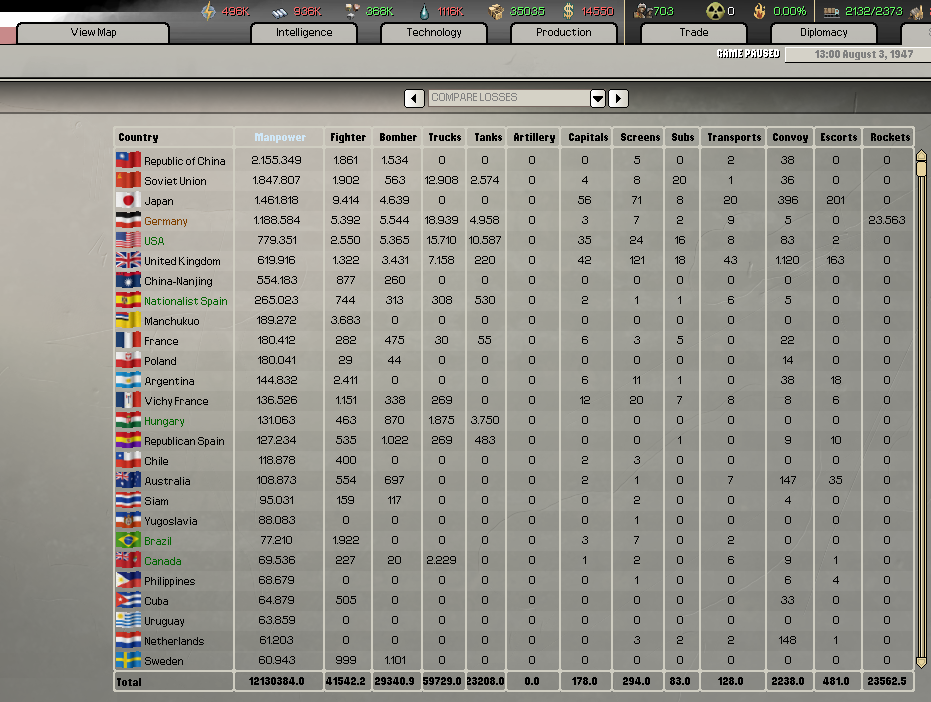The width and height of the screenshot is (931, 702).
Task: Sort table by Manpower column
Action: coord(280,137)
